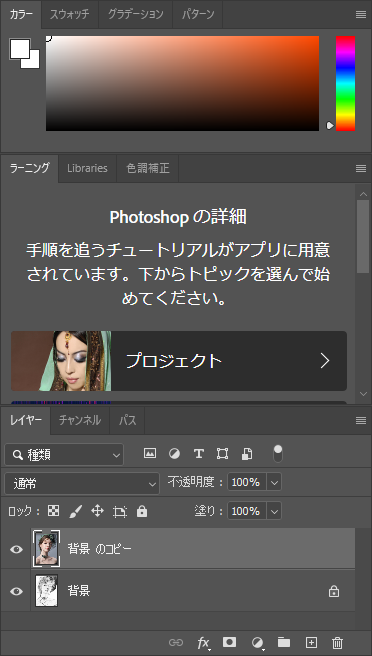The image size is (372, 656).
Task: Open the 不透明度 slider dropdown arrow
Action: 274,482
